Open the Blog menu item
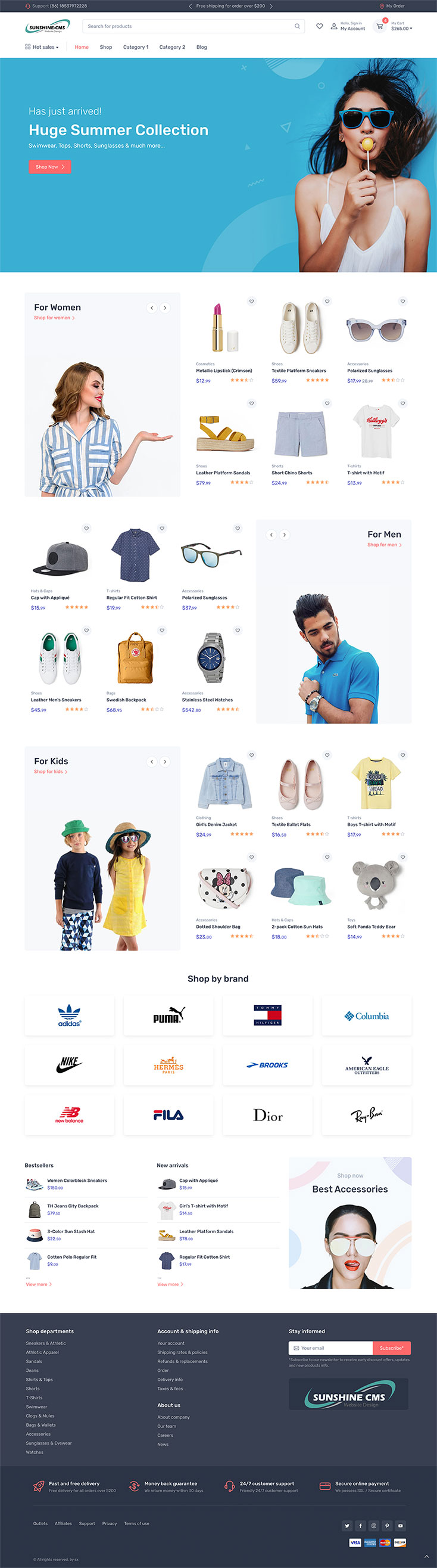437x1568 pixels. (x=202, y=47)
